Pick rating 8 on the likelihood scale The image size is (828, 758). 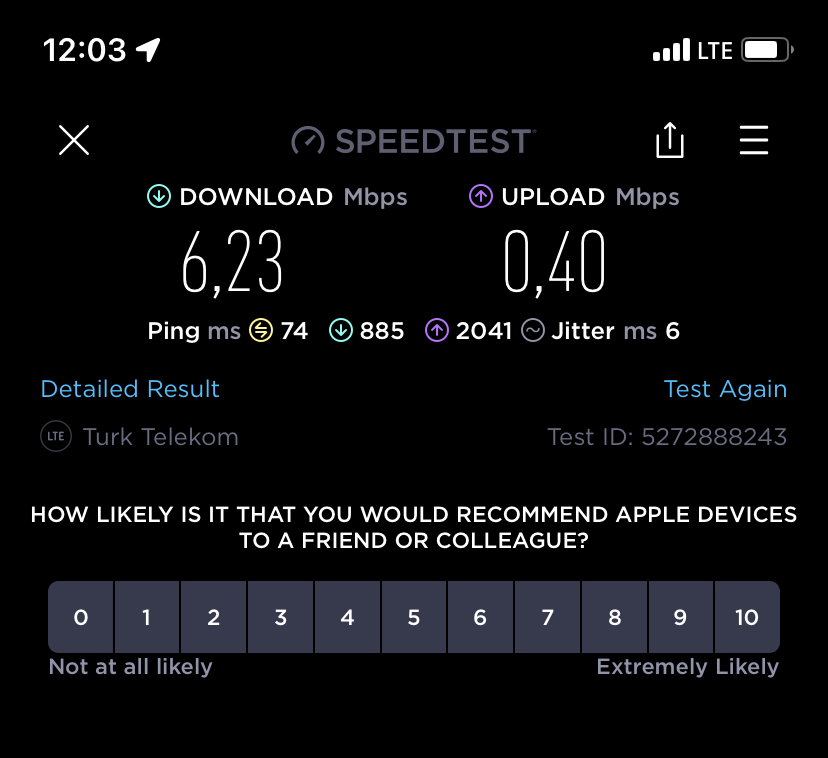coord(615,617)
